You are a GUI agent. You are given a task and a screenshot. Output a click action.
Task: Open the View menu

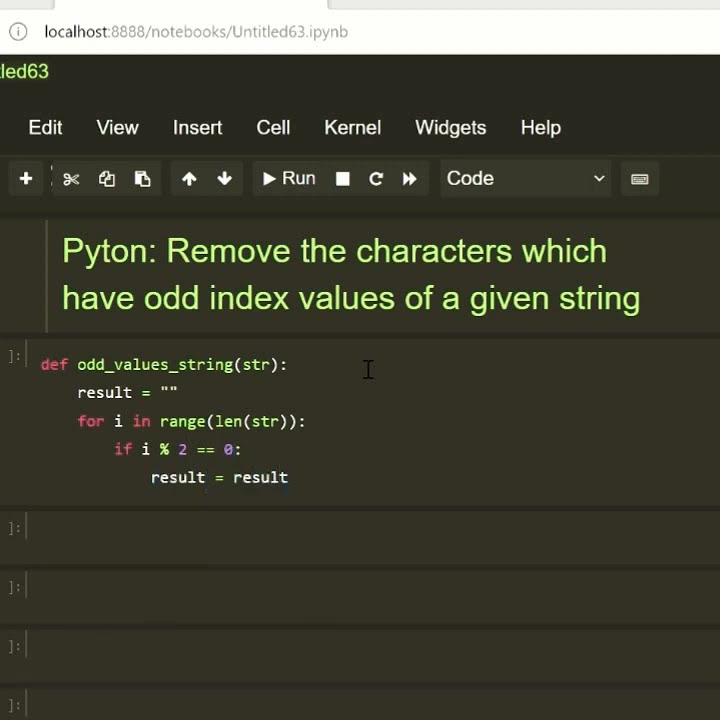pos(117,127)
